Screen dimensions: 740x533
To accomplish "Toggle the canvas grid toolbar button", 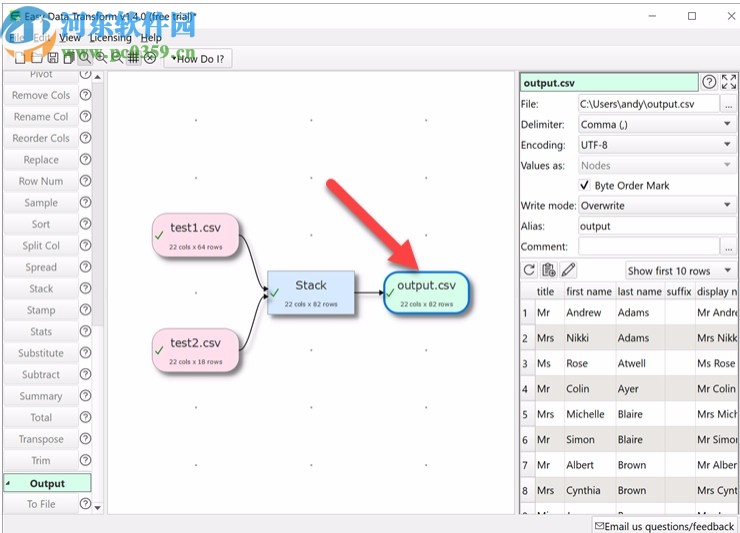I will tap(134, 58).
